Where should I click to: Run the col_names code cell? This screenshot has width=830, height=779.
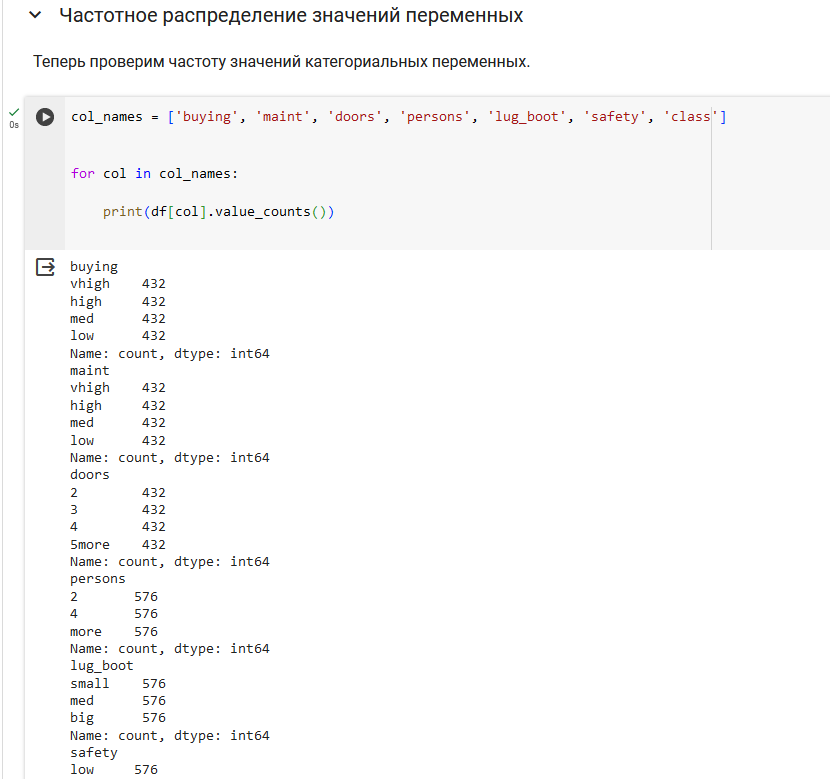pyautogui.click(x=45, y=116)
